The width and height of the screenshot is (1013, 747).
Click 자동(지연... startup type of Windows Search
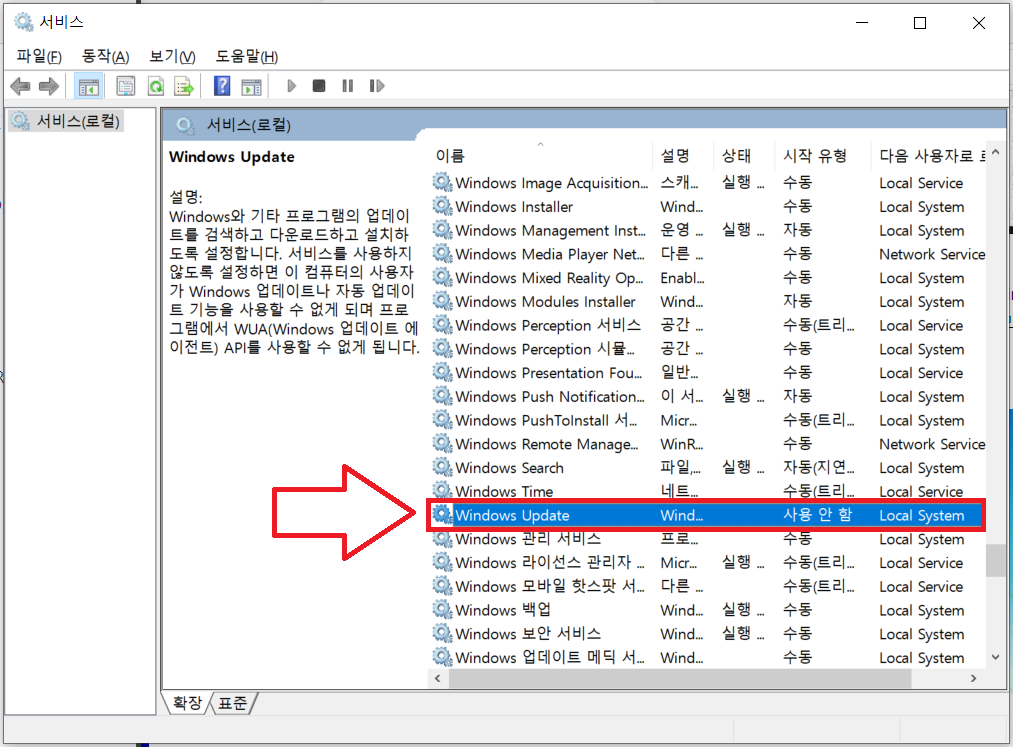(x=819, y=467)
